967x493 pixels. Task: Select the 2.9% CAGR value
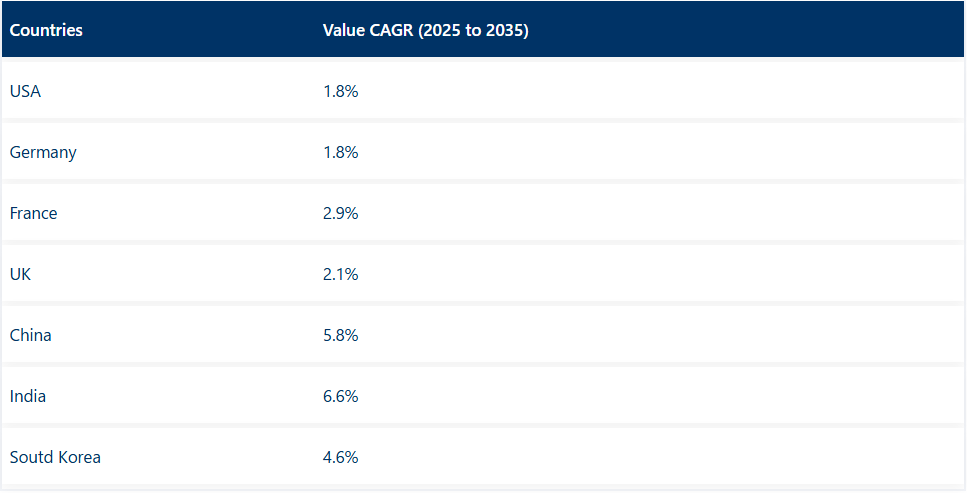(x=340, y=213)
